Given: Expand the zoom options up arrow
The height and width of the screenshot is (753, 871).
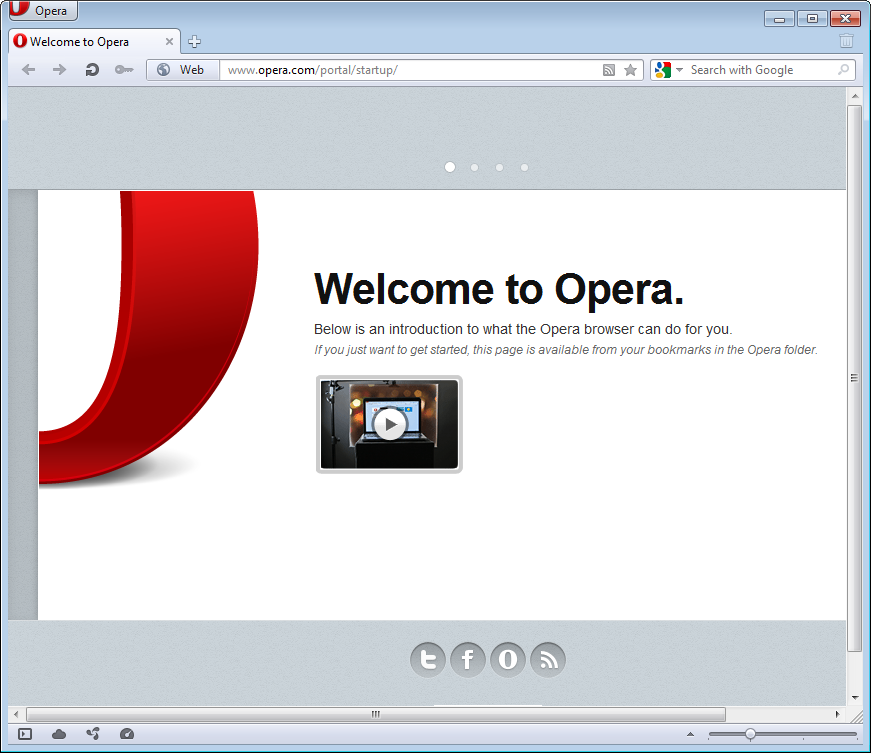Looking at the screenshot, I should (690, 734).
